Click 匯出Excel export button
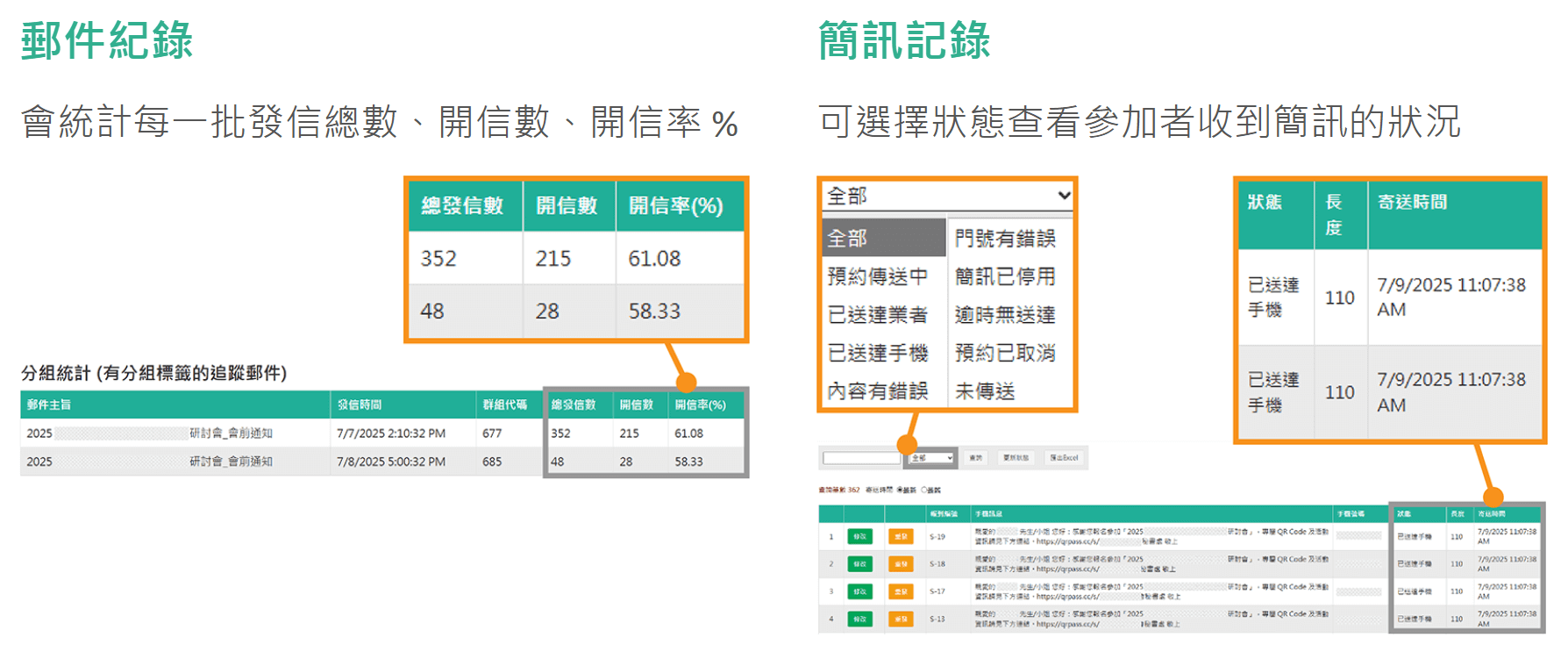Image resolution: width=1568 pixels, height=659 pixels. coord(1064,458)
